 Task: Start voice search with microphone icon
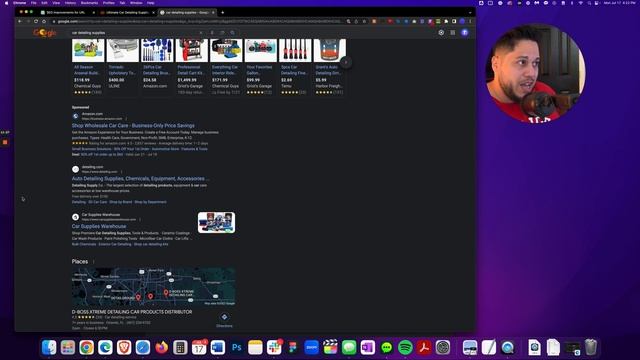pyautogui.click(x=212, y=33)
